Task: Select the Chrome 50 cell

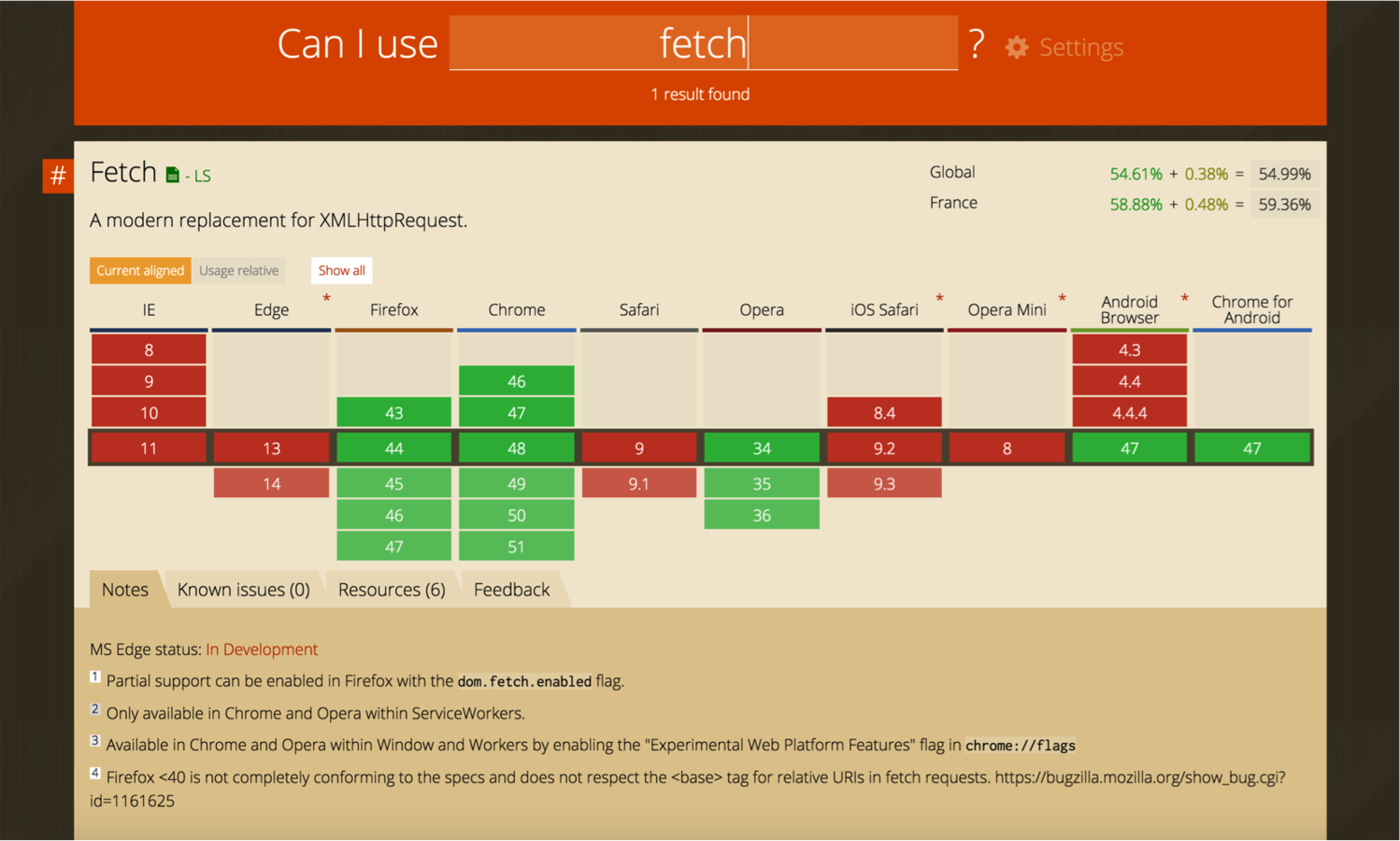Action: pos(516,515)
